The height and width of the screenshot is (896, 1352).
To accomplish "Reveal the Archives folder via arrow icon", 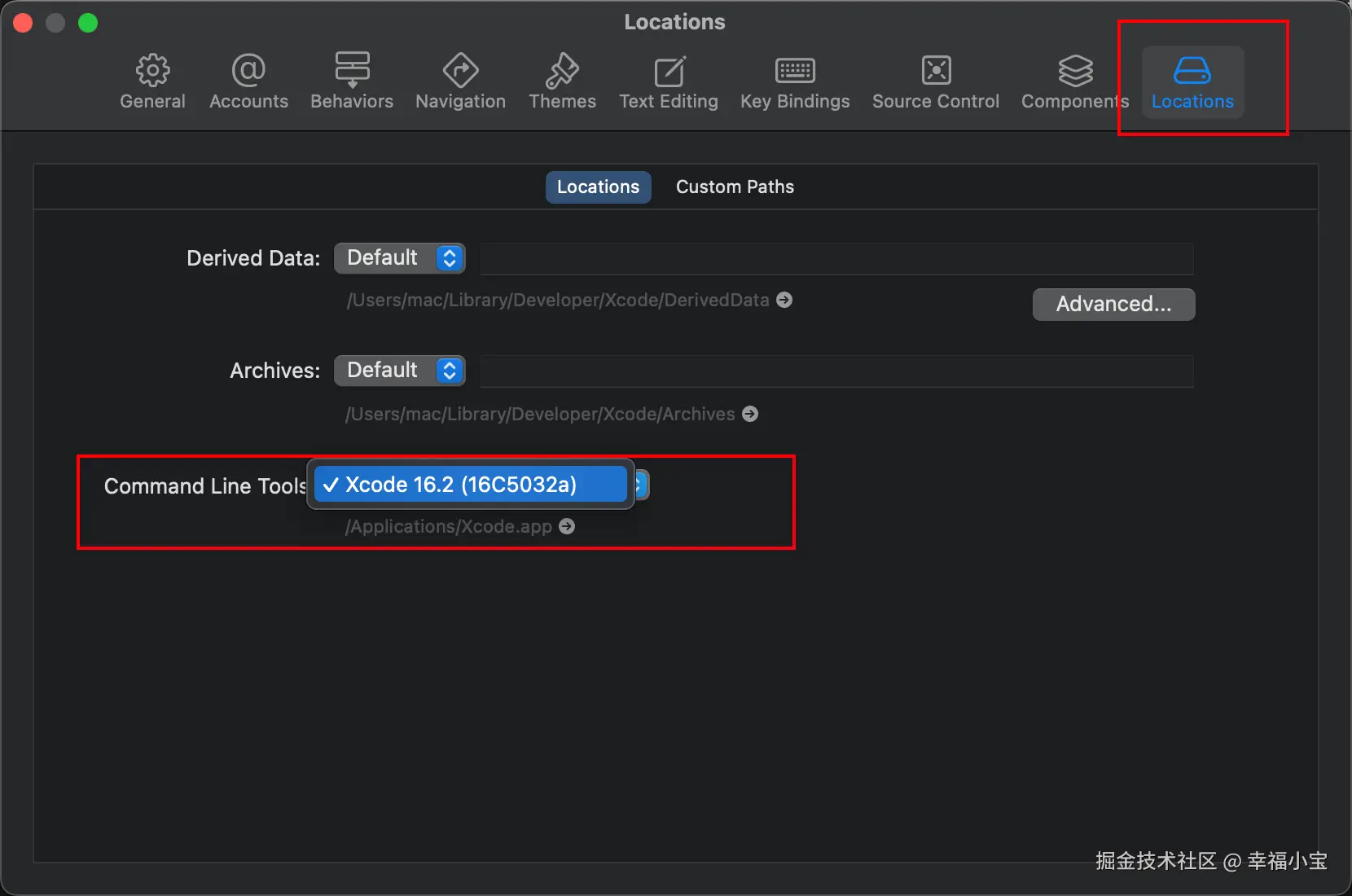I will click(750, 414).
